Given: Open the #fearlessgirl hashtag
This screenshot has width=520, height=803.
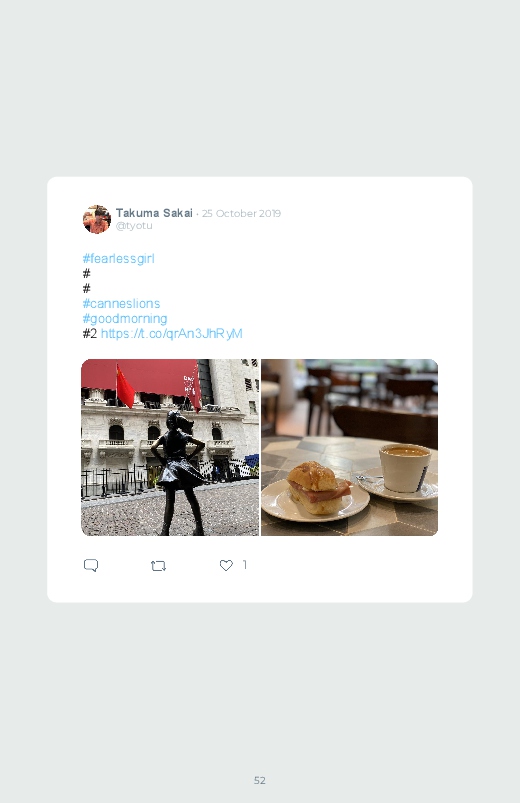Looking at the screenshot, I should [118, 259].
